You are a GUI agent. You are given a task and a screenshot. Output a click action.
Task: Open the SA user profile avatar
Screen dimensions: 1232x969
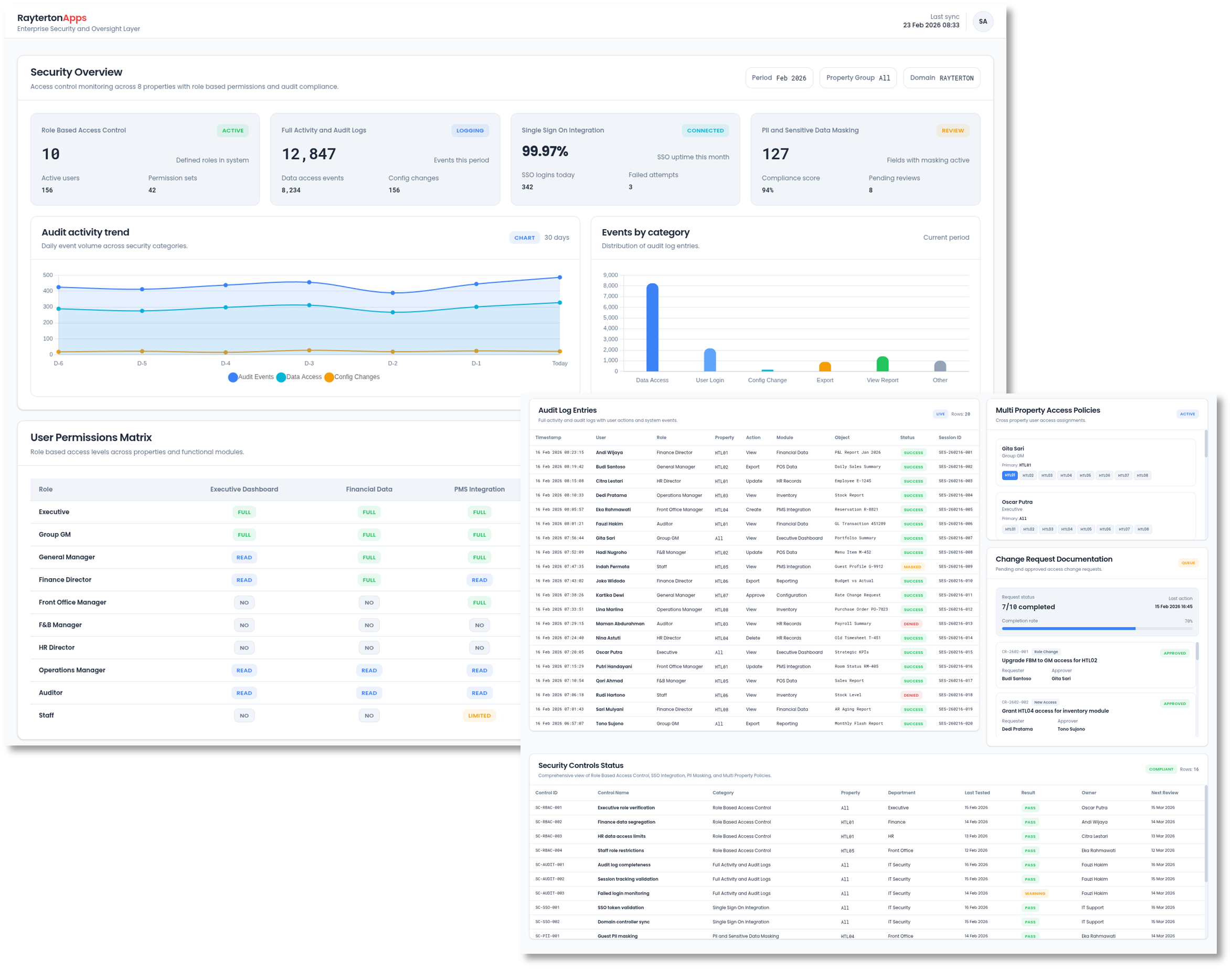point(983,22)
